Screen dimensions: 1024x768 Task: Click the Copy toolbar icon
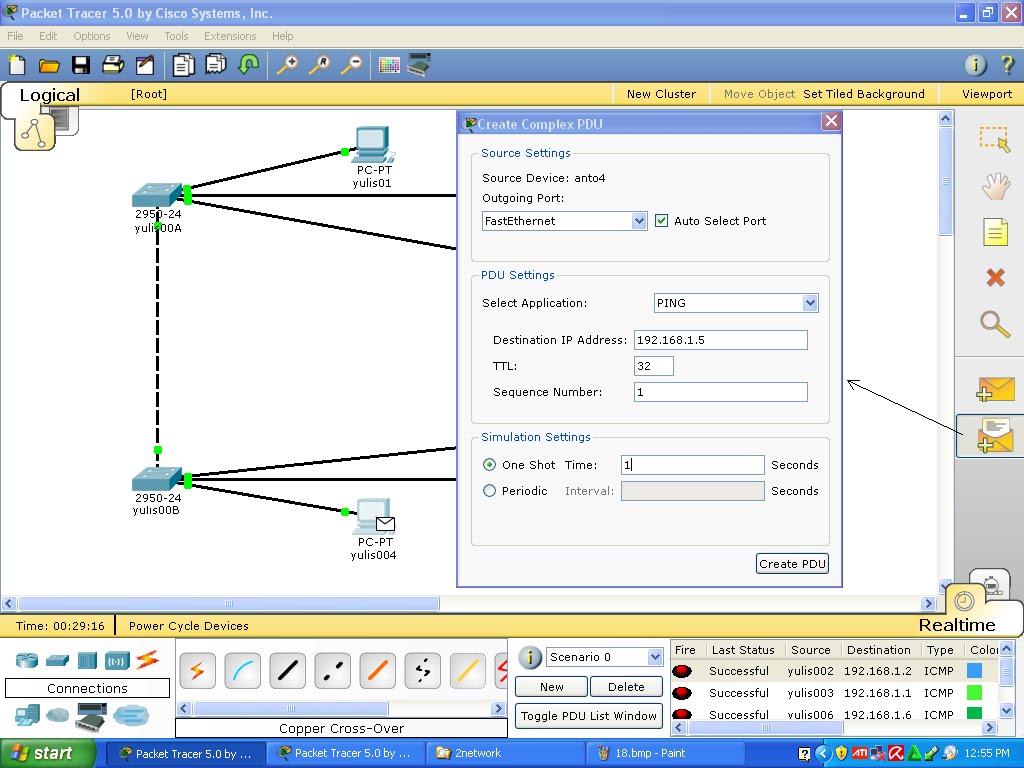click(x=184, y=65)
